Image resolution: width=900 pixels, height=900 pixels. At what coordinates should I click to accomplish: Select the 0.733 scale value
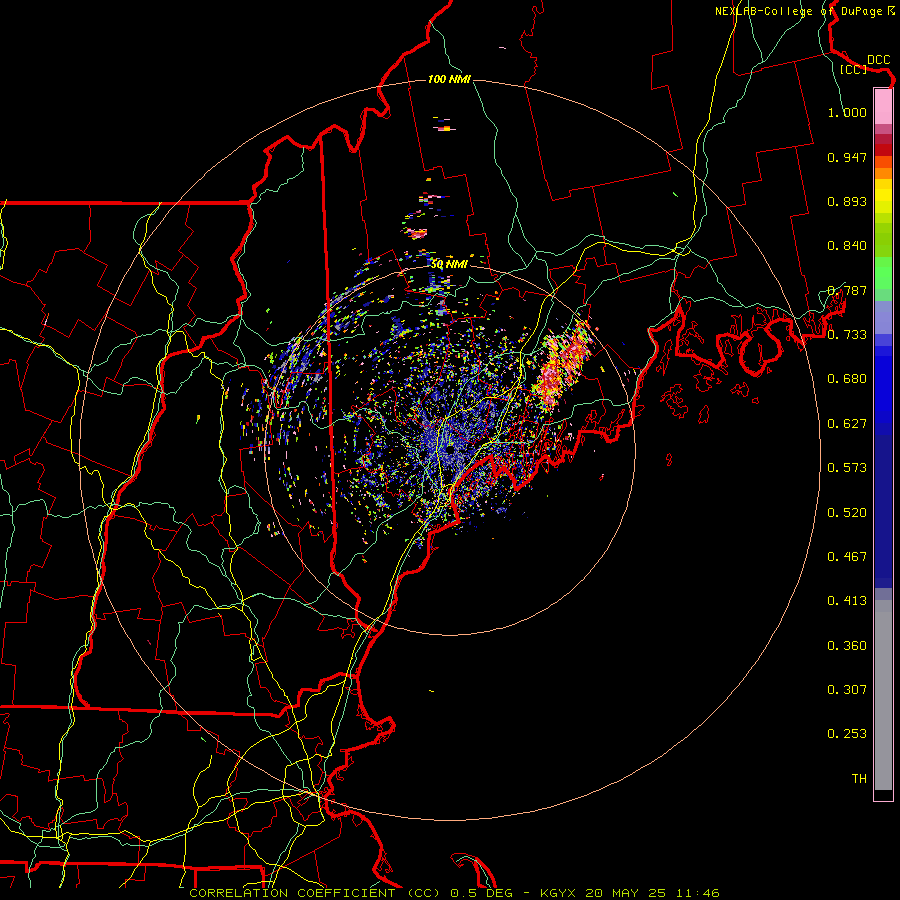point(847,335)
